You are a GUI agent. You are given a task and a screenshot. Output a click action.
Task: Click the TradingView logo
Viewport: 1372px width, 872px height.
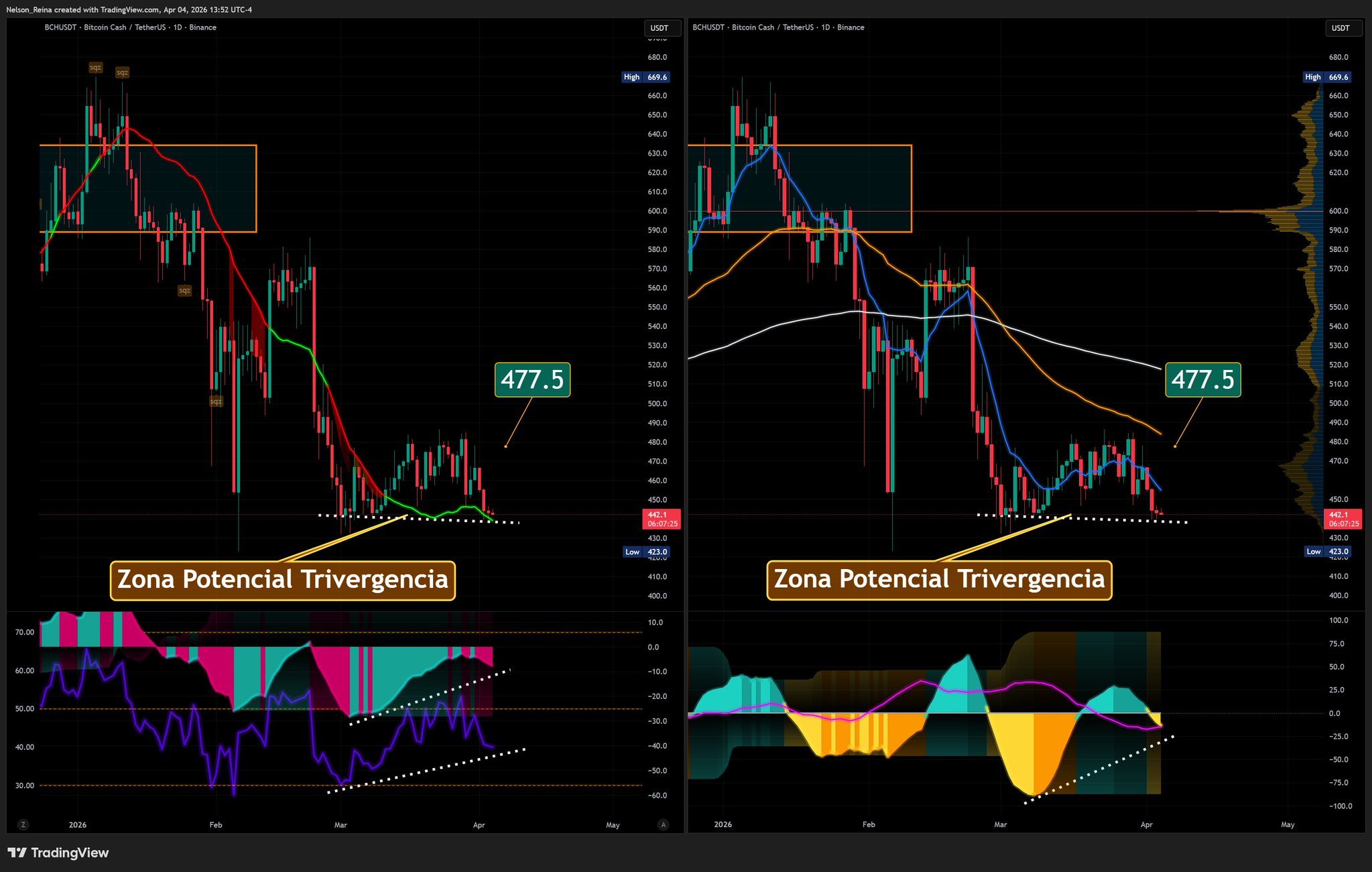coord(58,853)
